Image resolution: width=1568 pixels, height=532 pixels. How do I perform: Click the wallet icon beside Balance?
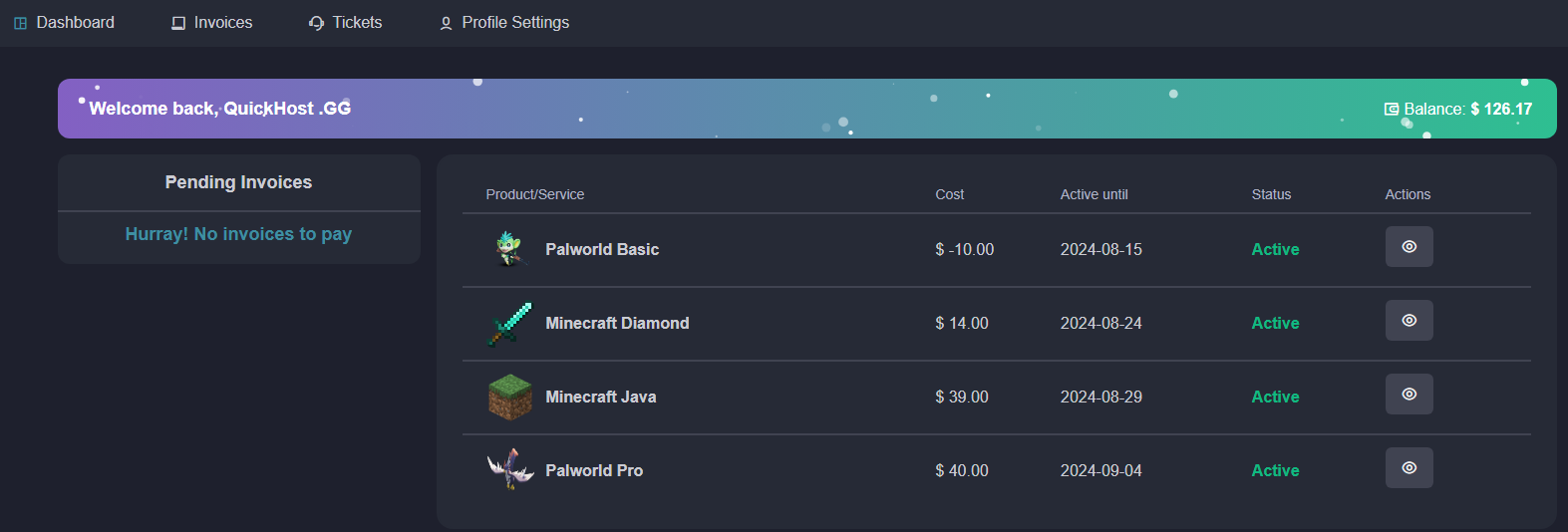coord(1392,110)
